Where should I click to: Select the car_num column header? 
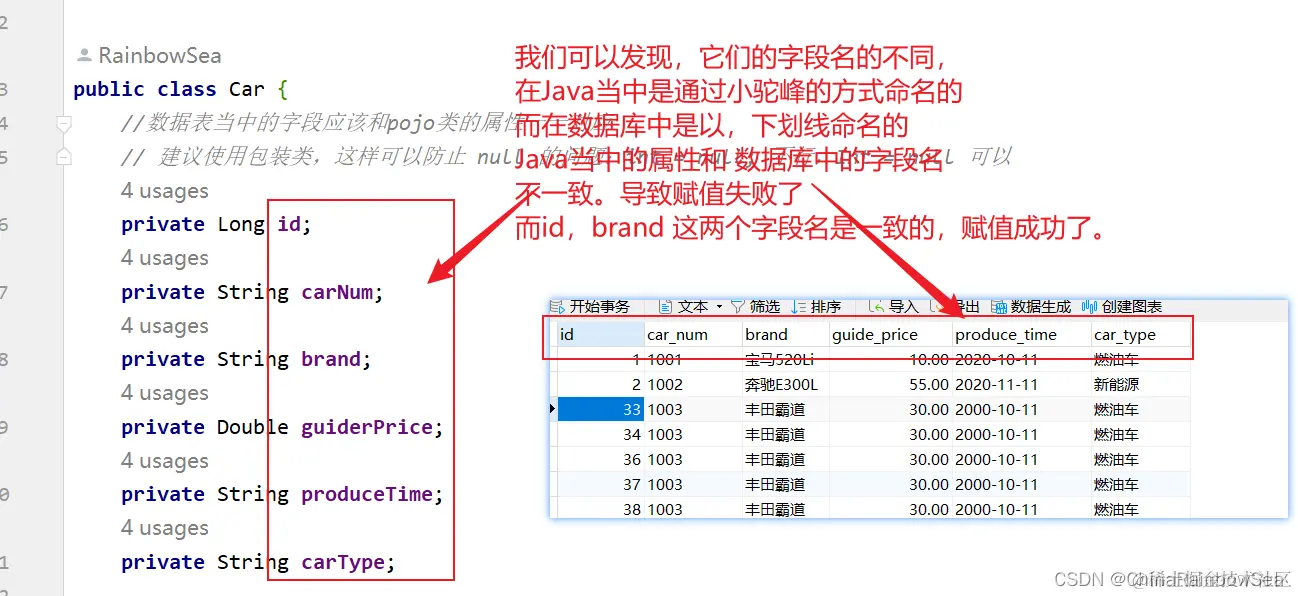coord(693,334)
